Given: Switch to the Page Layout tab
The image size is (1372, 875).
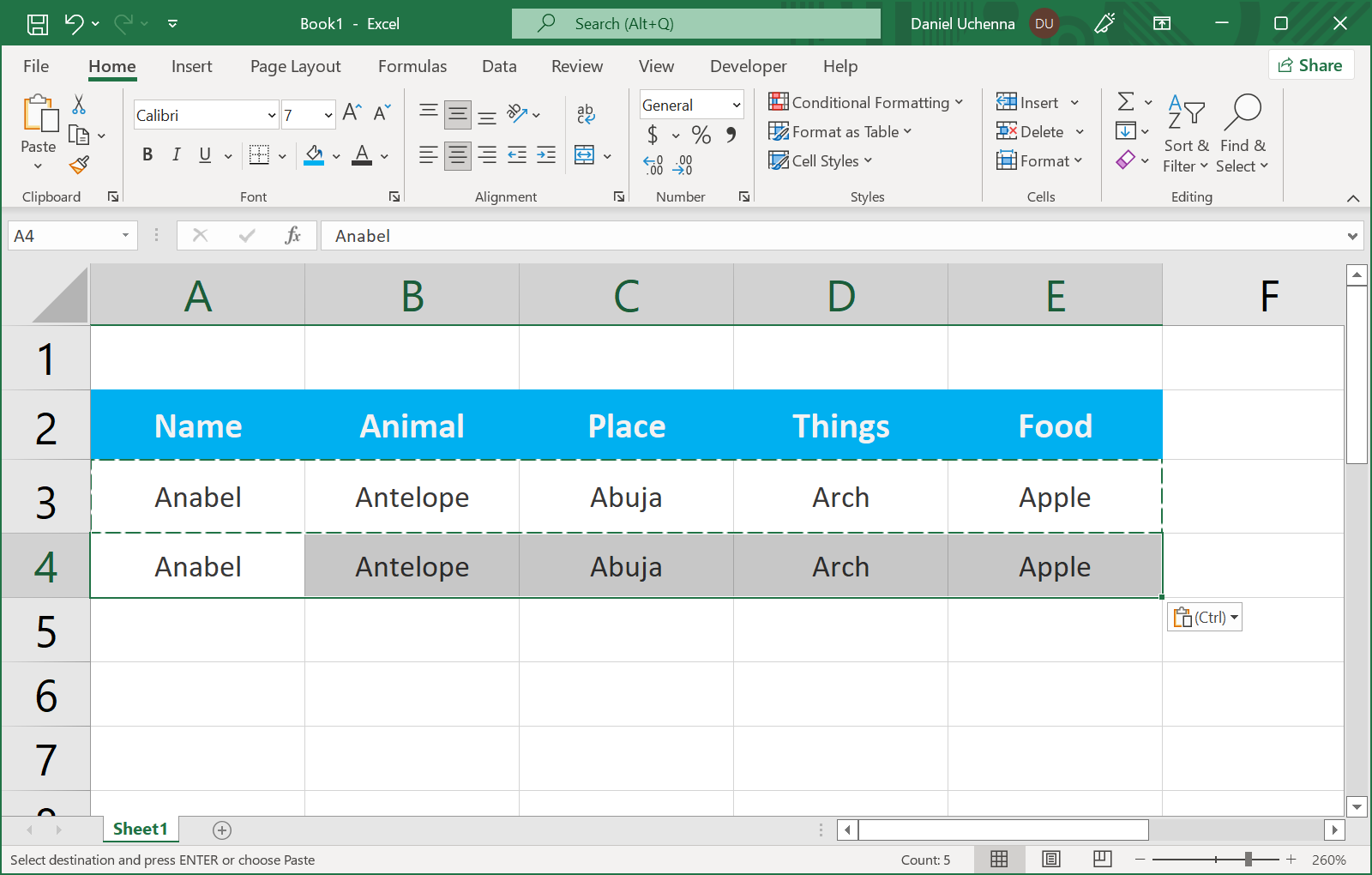Looking at the screenshot, I should pyautogui.click(x=295, y=66).
